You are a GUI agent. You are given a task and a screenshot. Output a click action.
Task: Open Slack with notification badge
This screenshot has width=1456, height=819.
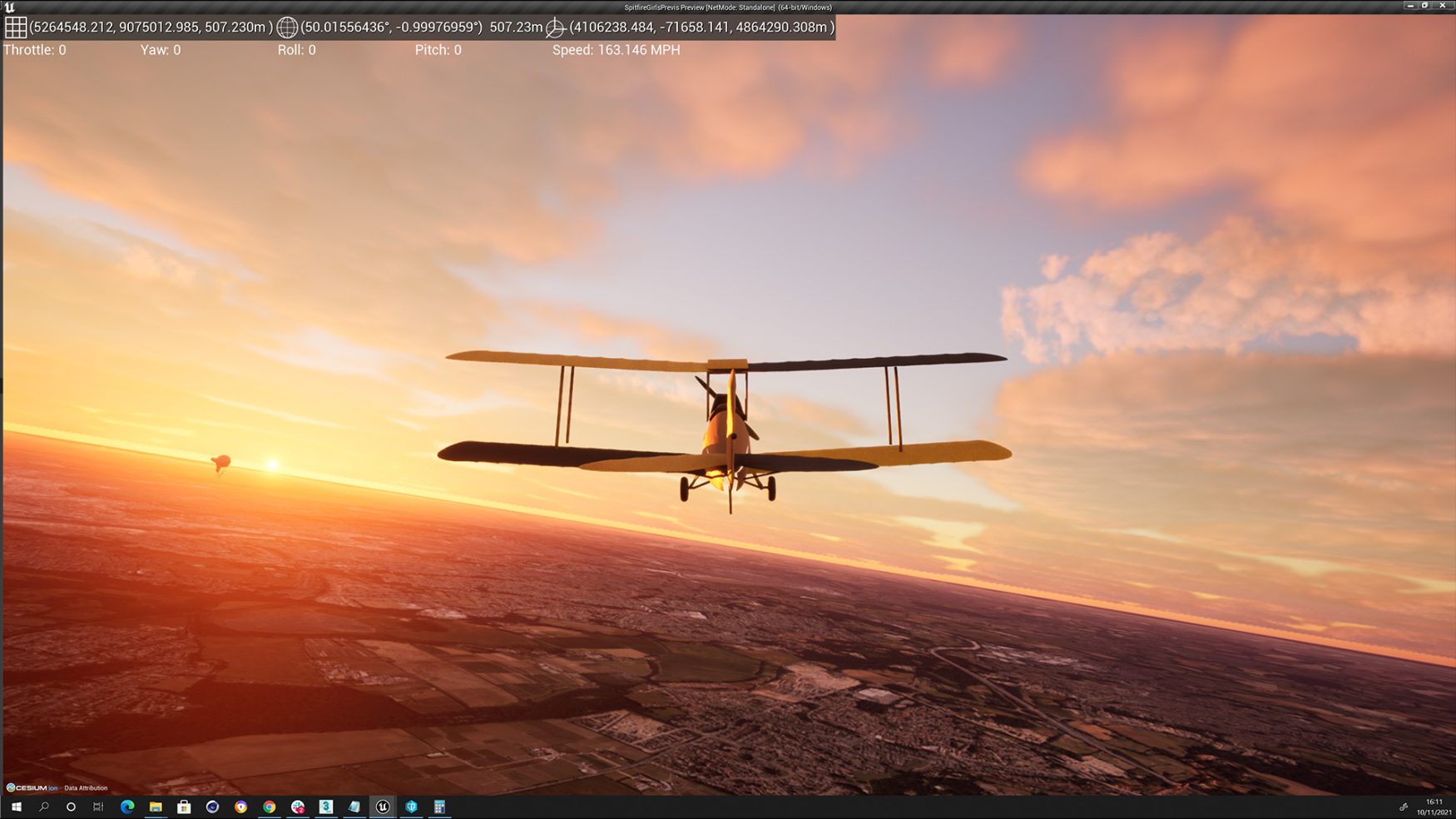[x=298, y=807]
